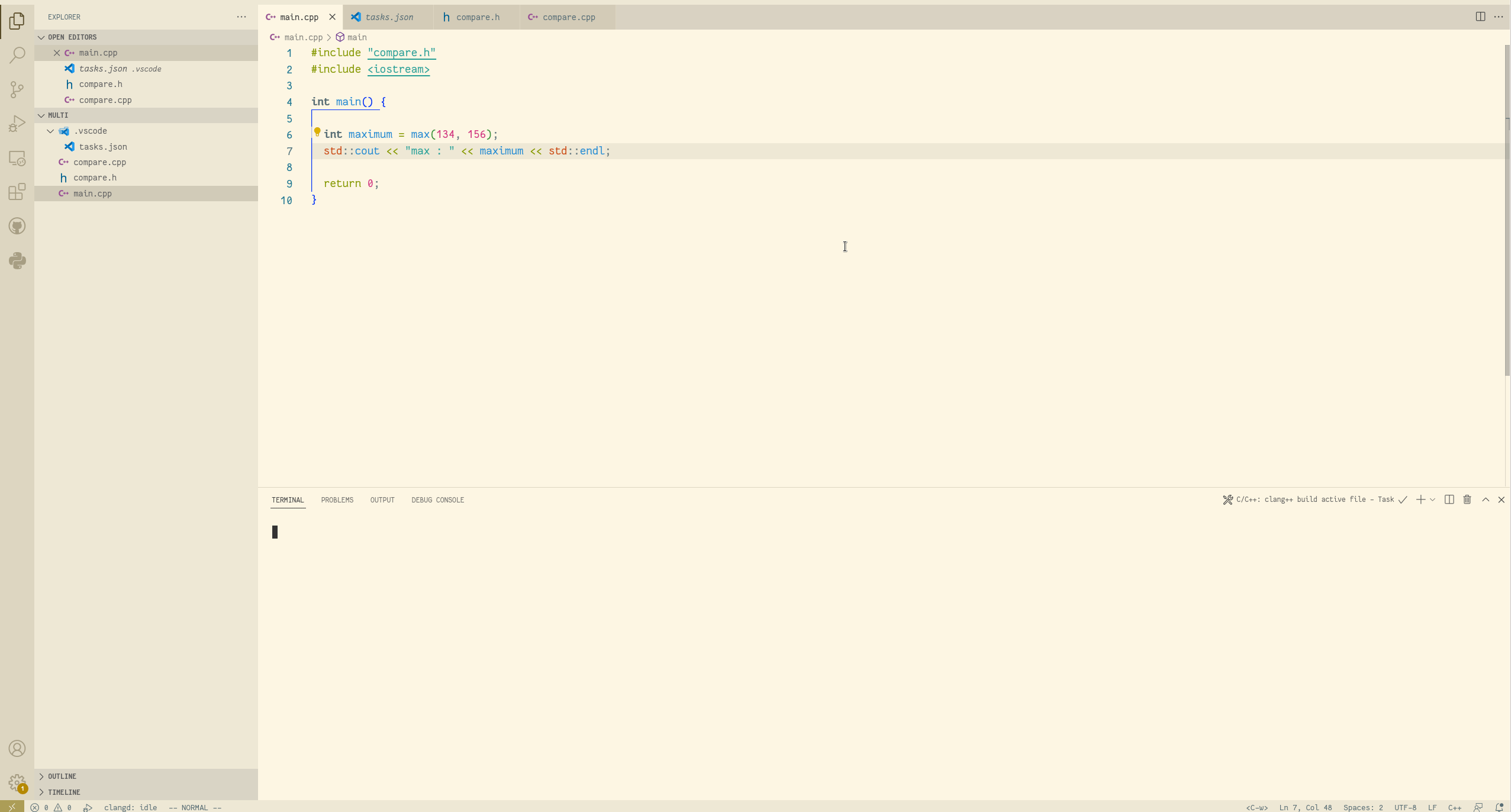
Task: Open the GitHub view in the activity bar
Action: point(17,226)
